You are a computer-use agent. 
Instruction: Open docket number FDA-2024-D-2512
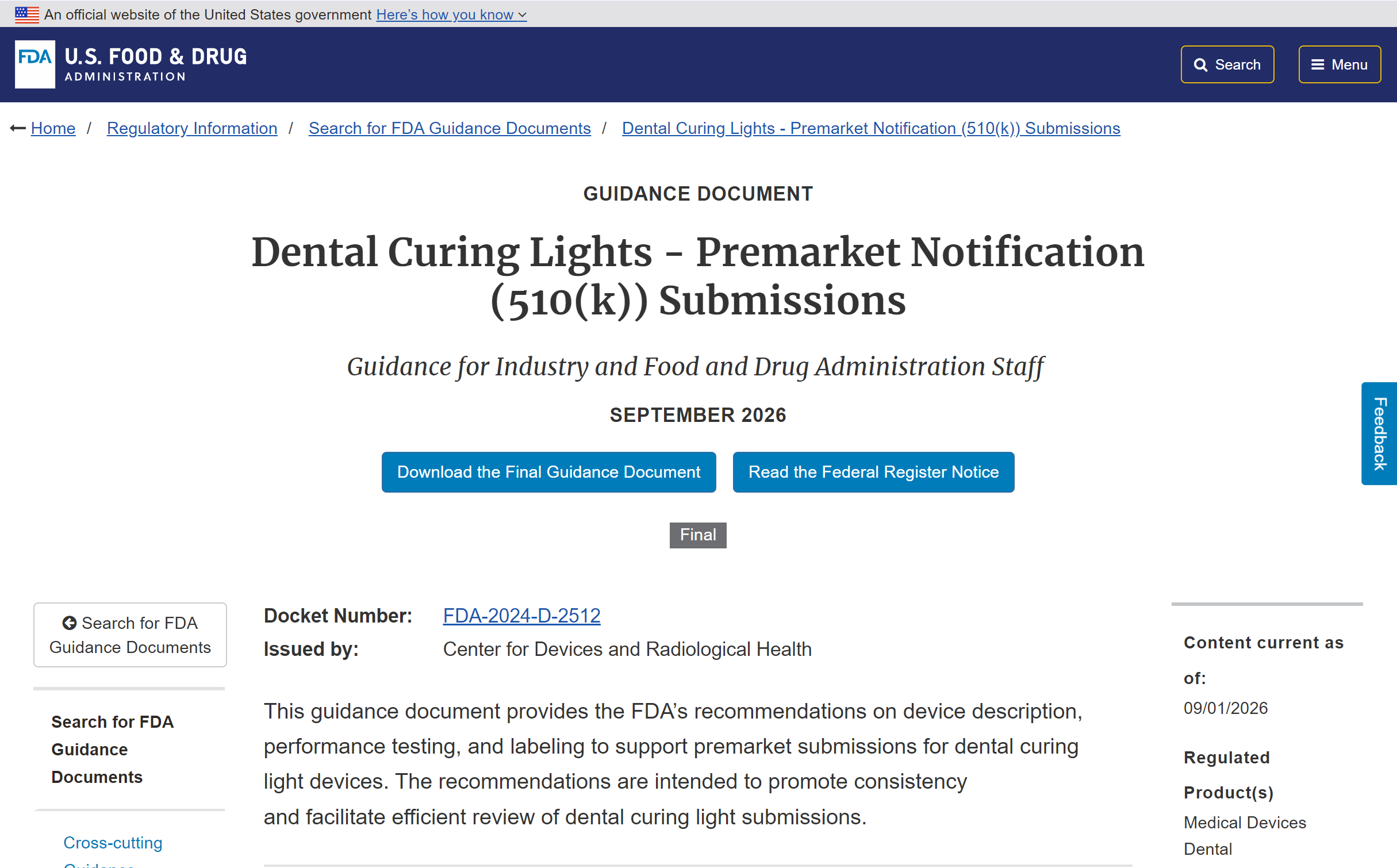(x=521, y=616)
